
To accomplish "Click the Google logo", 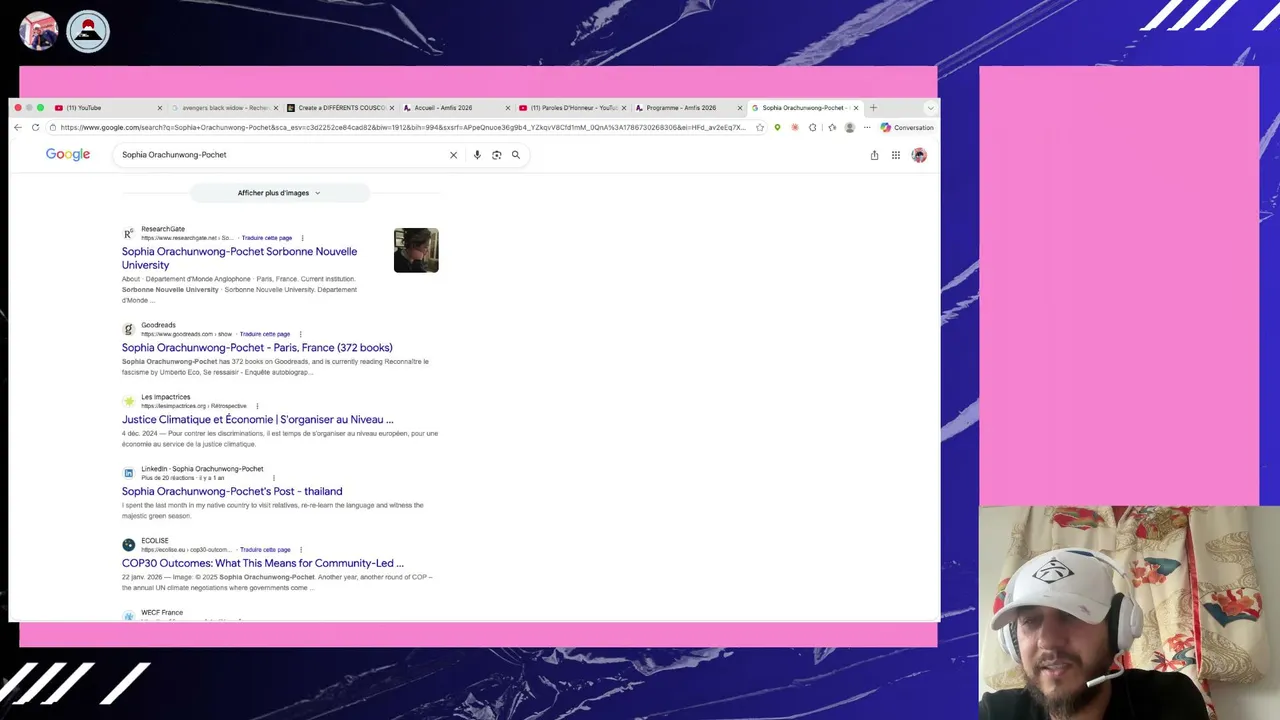I will [x=68, y=155].
